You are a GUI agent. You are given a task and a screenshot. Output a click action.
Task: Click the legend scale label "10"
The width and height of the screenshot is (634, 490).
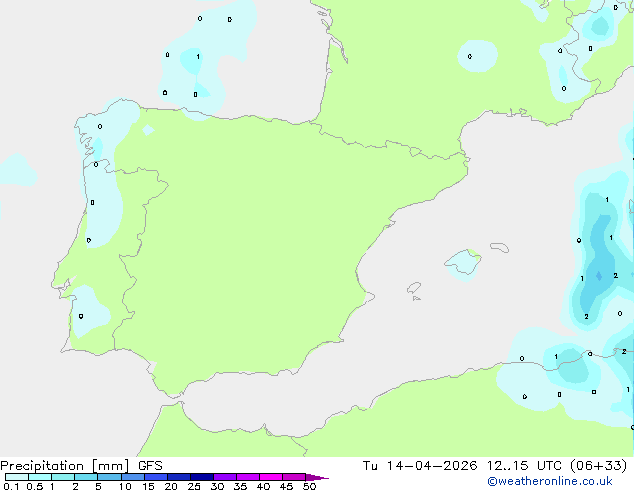click(125, 486)
